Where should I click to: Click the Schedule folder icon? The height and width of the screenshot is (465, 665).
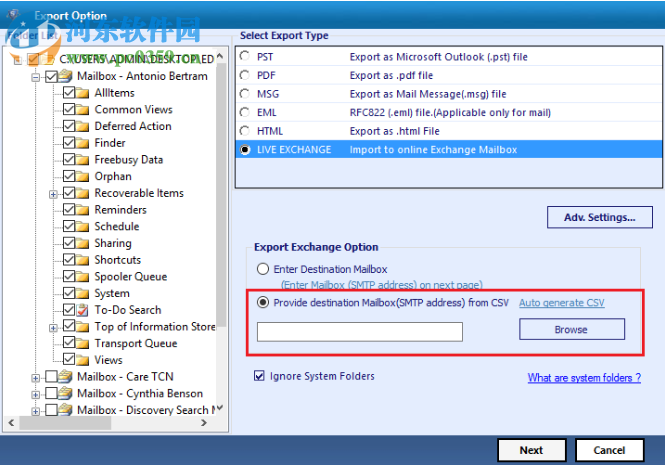(83, 227)
